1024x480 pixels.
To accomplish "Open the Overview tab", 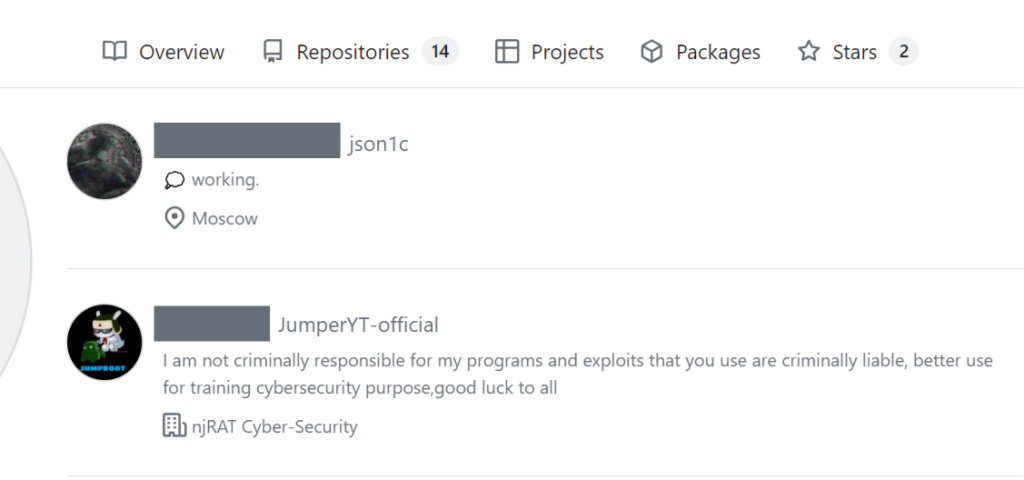I will (163, 52).
